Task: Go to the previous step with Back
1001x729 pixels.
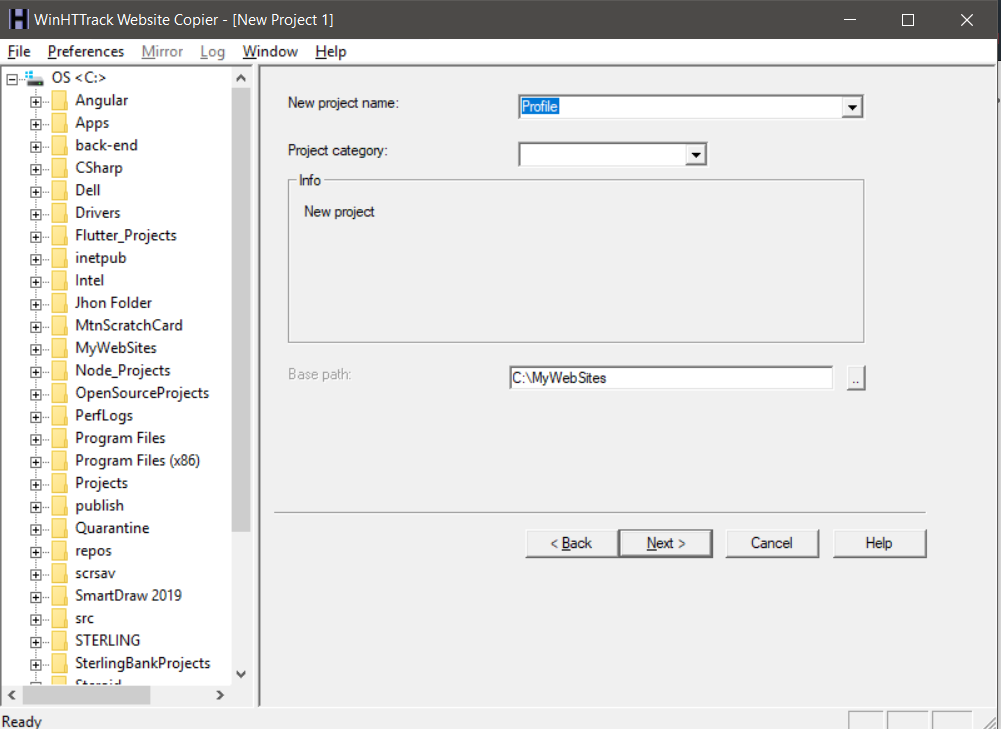Action: point(571,543)
